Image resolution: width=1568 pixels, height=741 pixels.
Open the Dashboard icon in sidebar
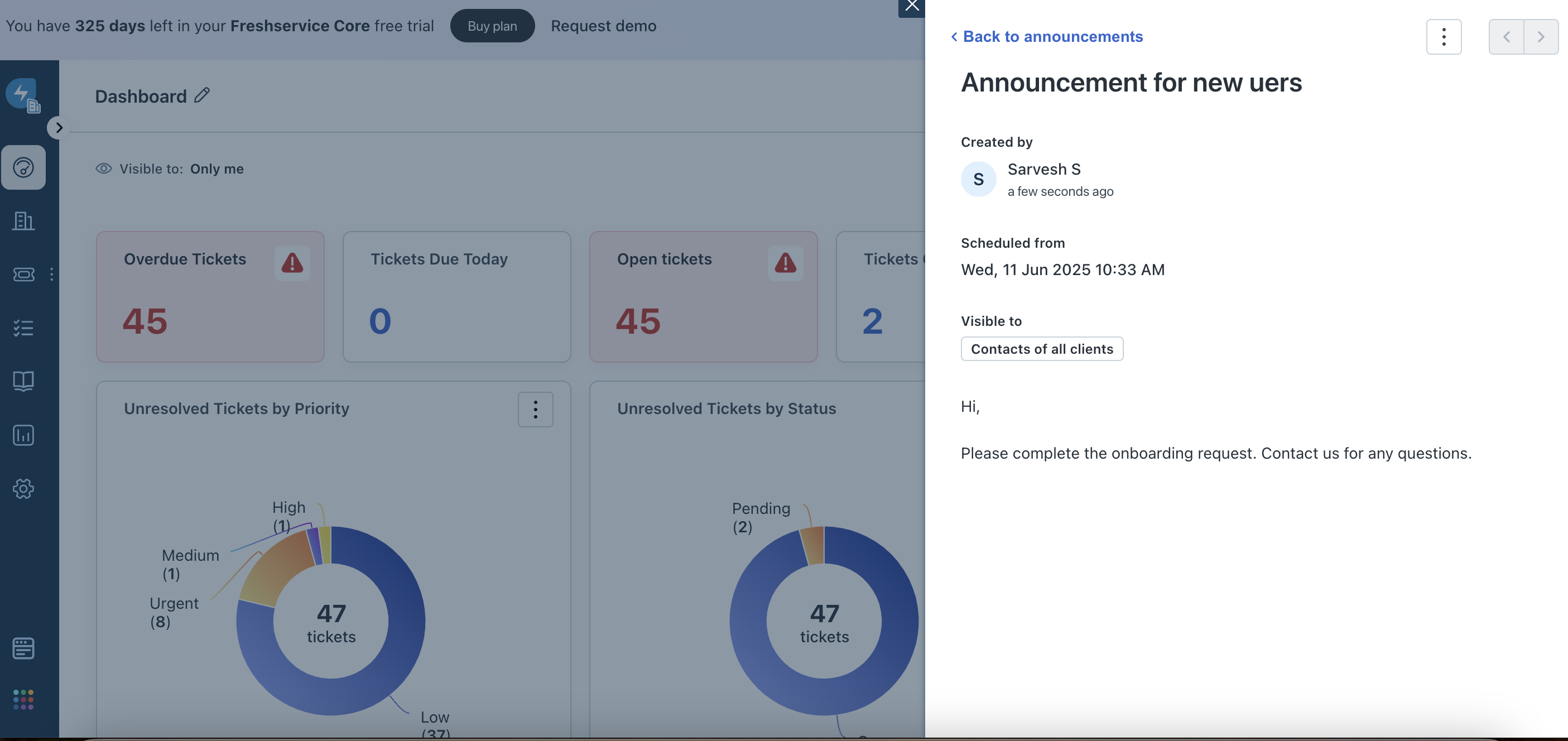click(23, 167)
